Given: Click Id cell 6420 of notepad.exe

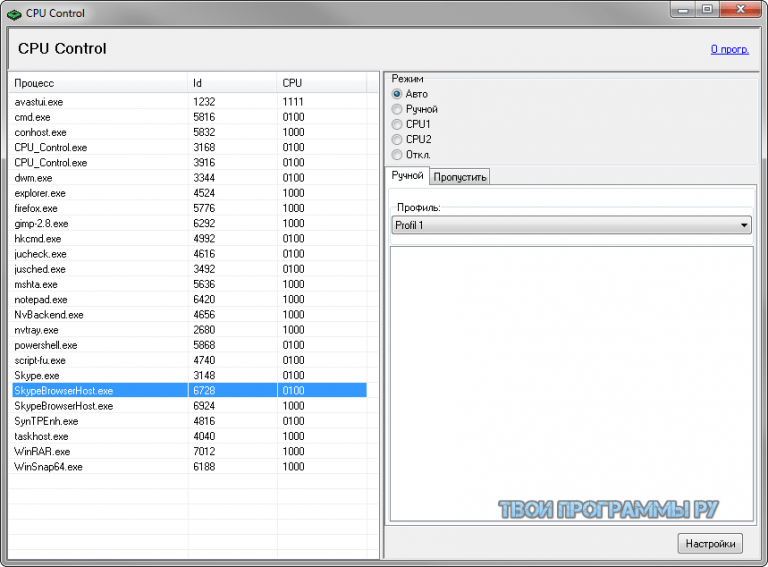Looking at the screenshot, I should pos(204,299).
